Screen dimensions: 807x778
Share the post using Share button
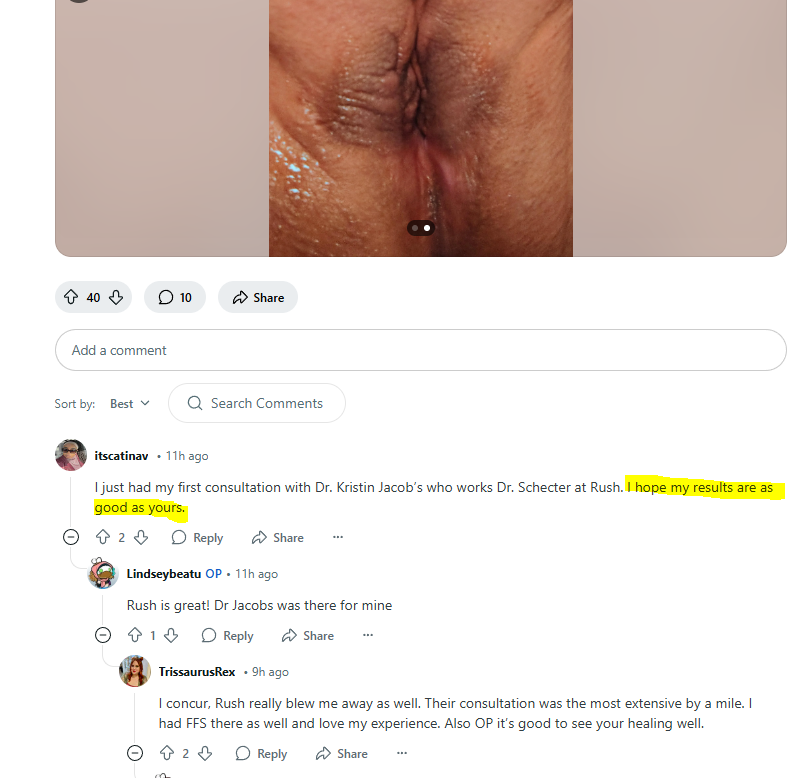pos(258,297)
